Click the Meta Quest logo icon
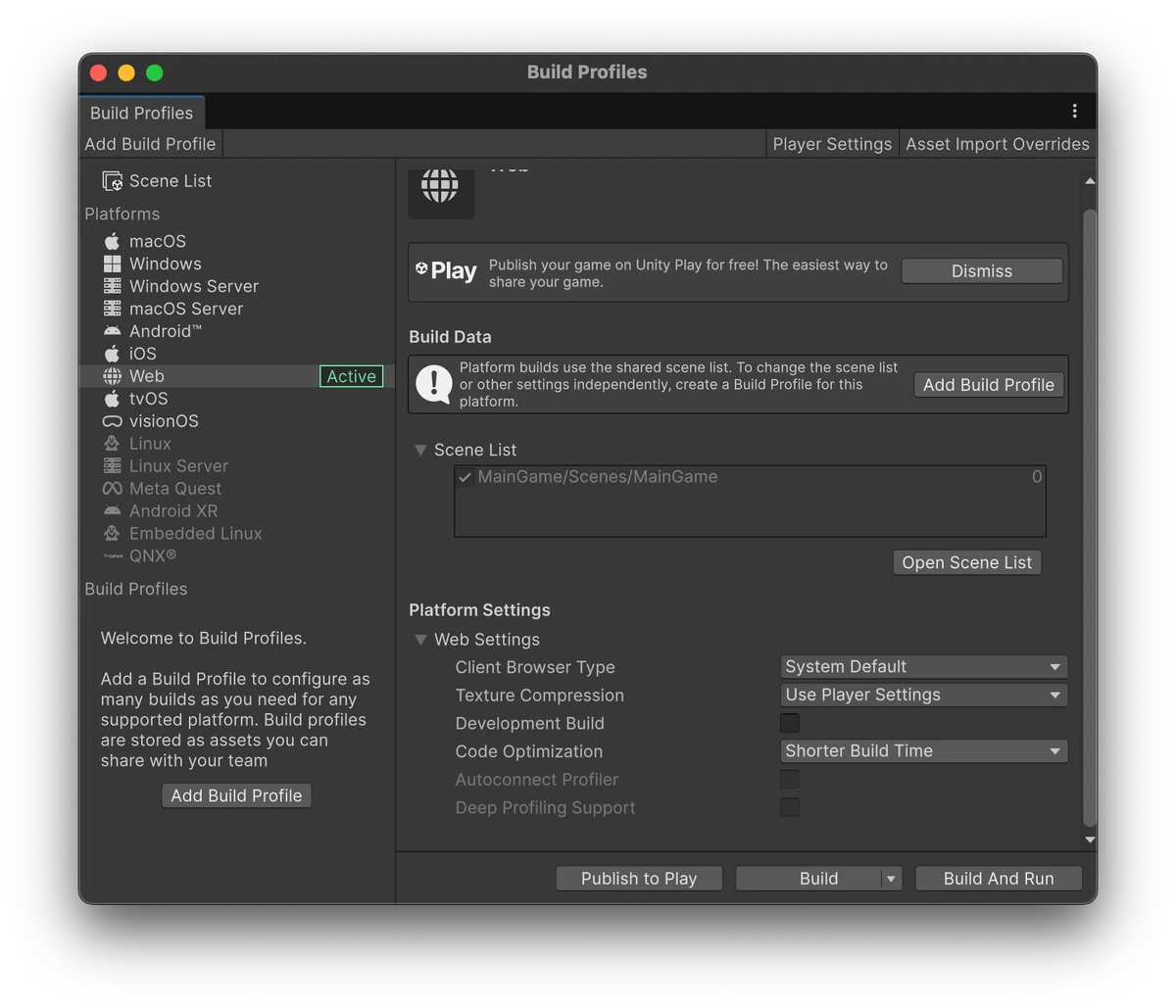Viewport: 1176px width, 1008px height. [113, 489]
